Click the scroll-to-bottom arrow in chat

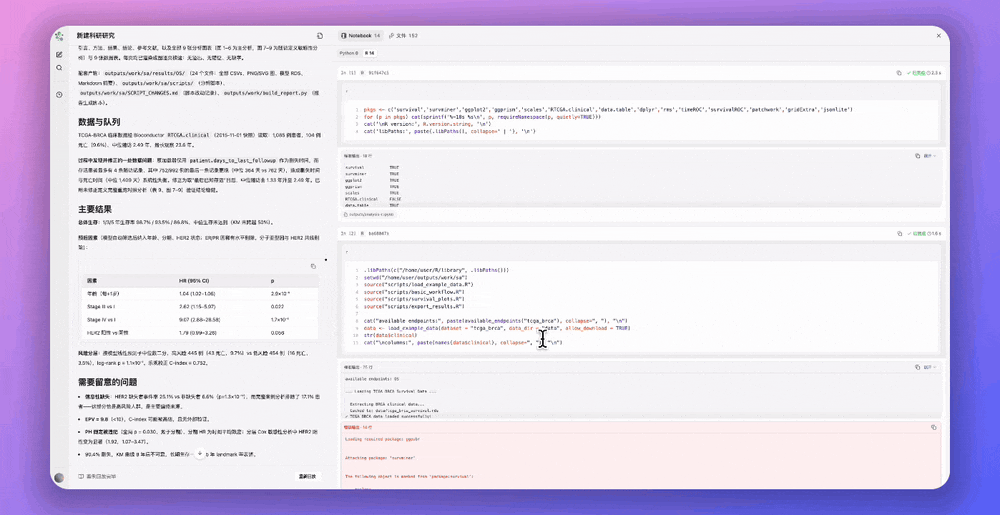[200, 454]
